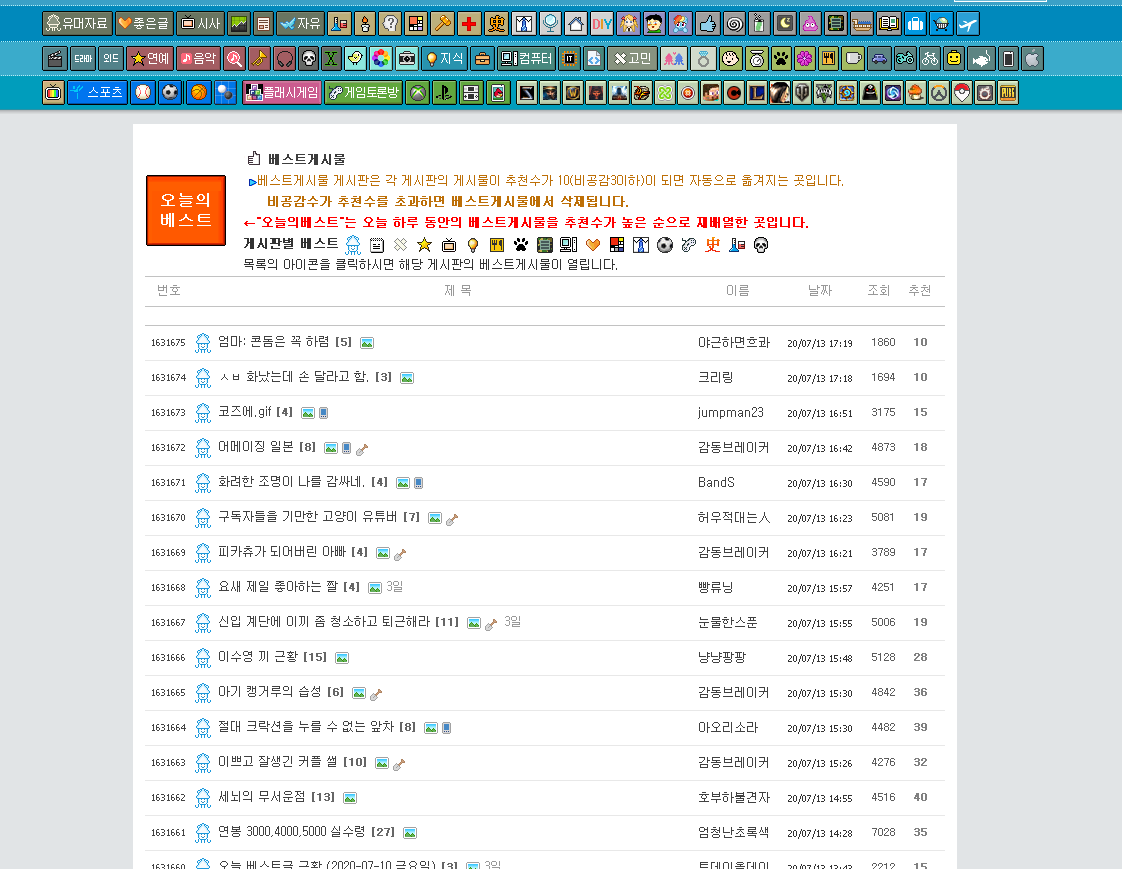Click the soccer ball in 게시판별 베스트 row

click(664, 245)
